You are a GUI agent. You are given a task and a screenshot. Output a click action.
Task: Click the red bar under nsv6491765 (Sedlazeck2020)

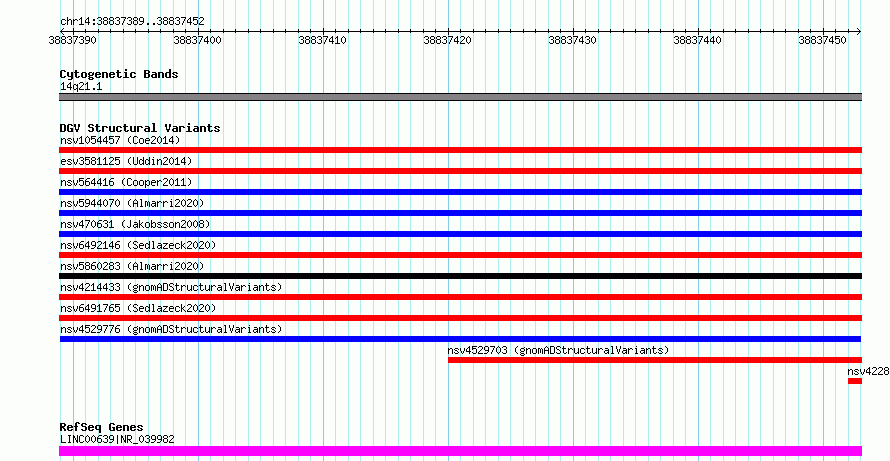[460, 318]
